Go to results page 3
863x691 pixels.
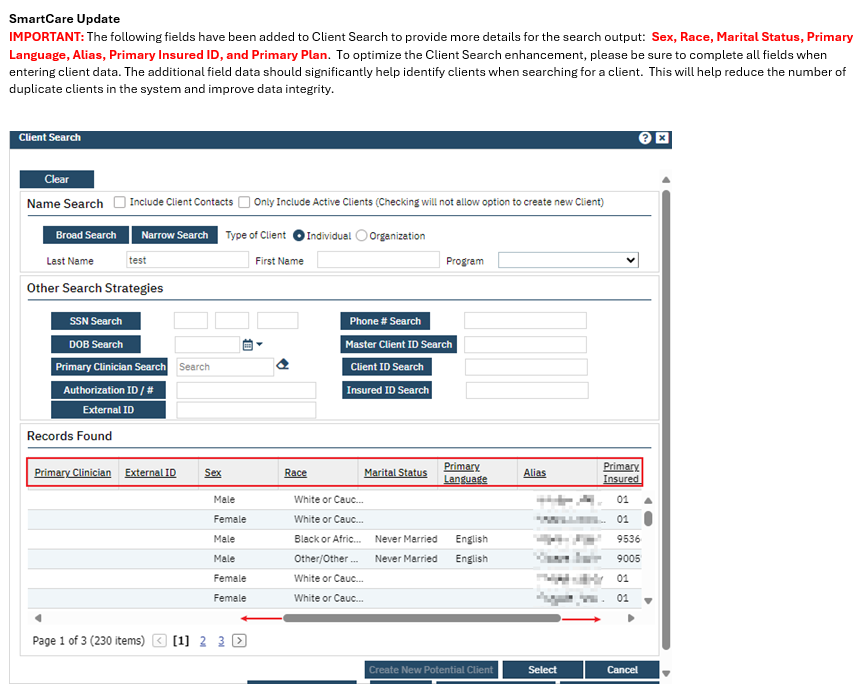point(221,640)
